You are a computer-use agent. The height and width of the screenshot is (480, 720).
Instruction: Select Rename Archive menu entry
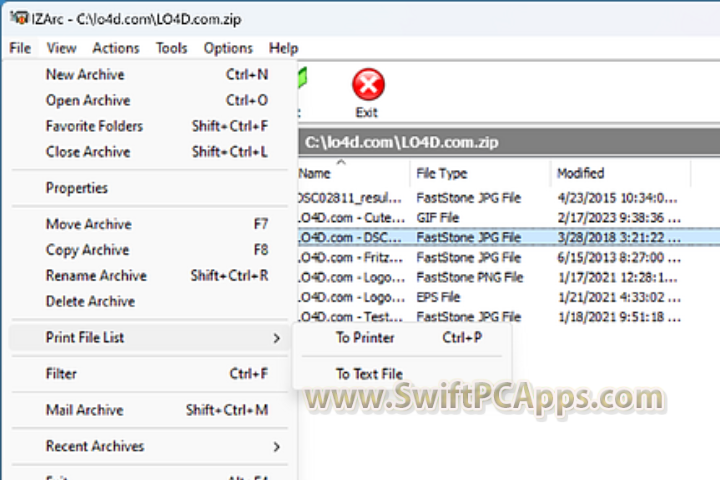point(150,275)
